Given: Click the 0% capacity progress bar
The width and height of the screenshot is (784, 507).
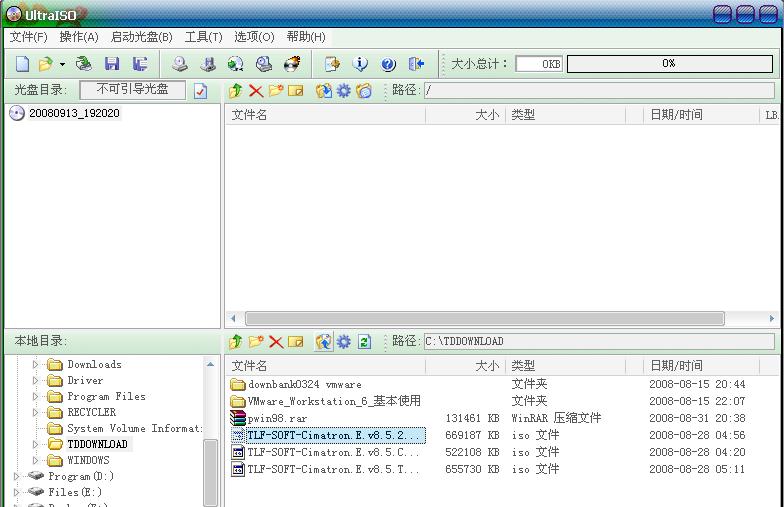Looking at the screenshot, I should point(670,64).
